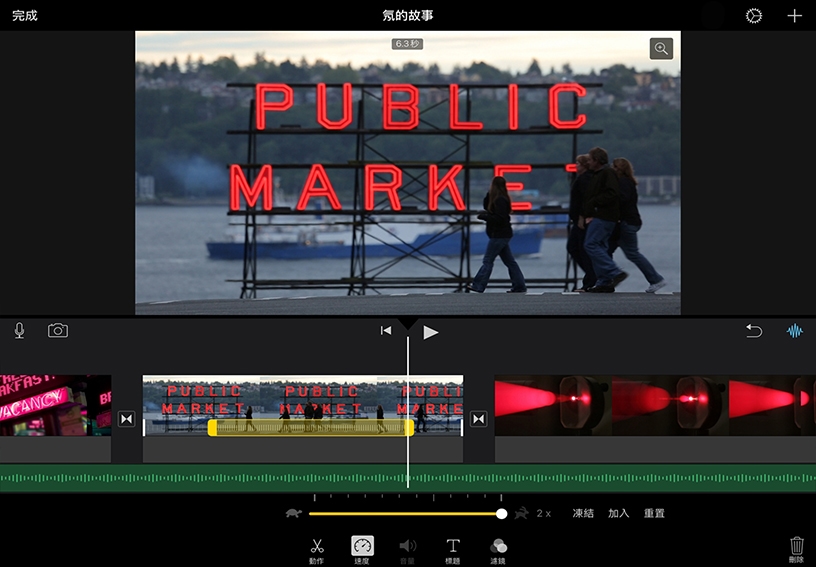Play the video preview
Image resolution: width=816 pixels, height=567 pixels.
click(431, 332)
